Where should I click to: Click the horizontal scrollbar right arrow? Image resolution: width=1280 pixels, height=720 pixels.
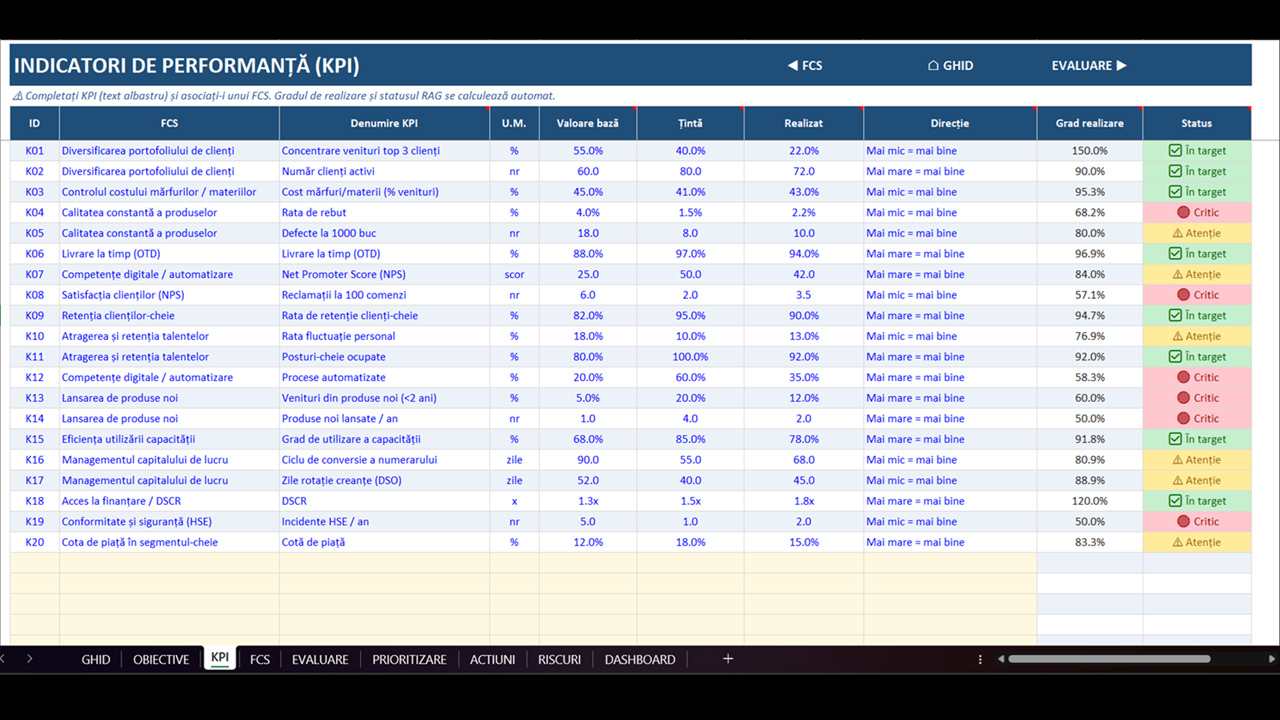(x=1272, y=659)
